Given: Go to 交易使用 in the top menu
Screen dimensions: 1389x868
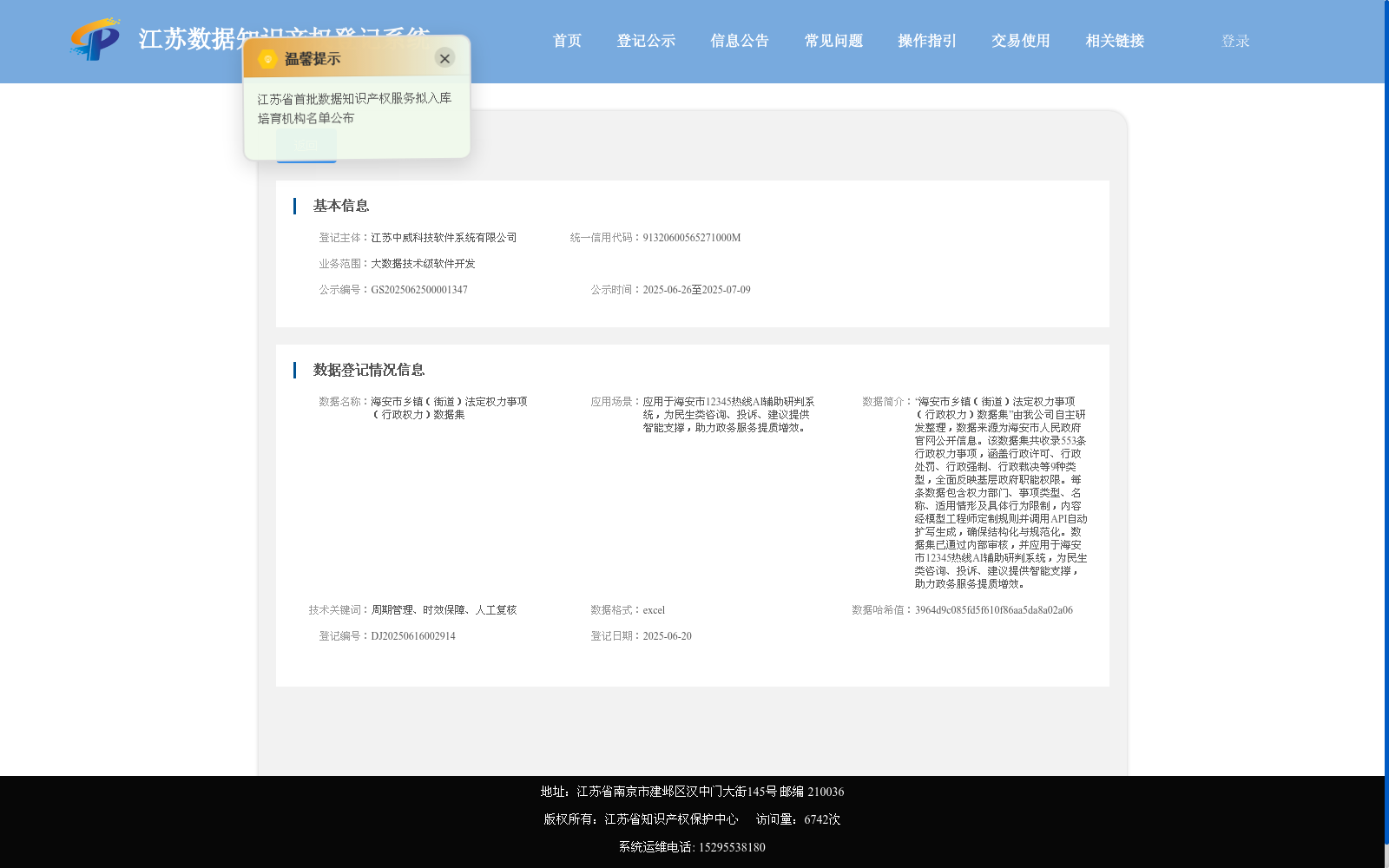Looking at the screenshot, I should 1021,41.
